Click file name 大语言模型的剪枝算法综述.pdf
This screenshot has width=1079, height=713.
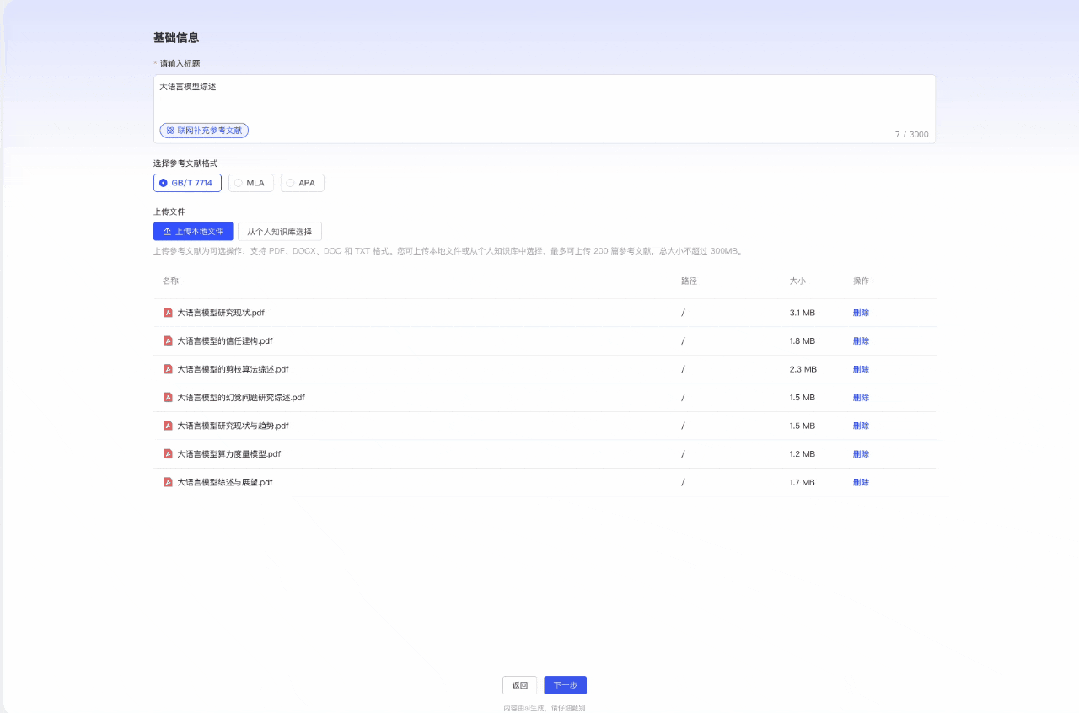(233, 369)
